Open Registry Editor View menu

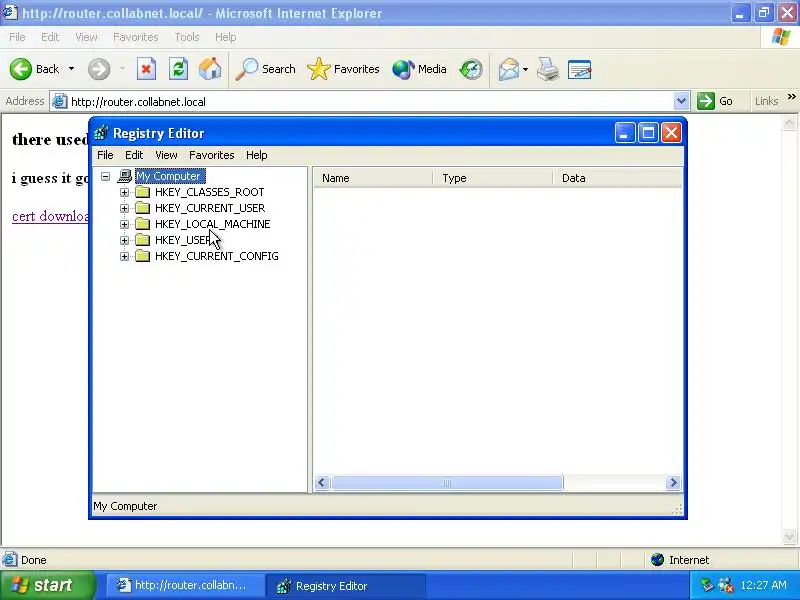166,155
